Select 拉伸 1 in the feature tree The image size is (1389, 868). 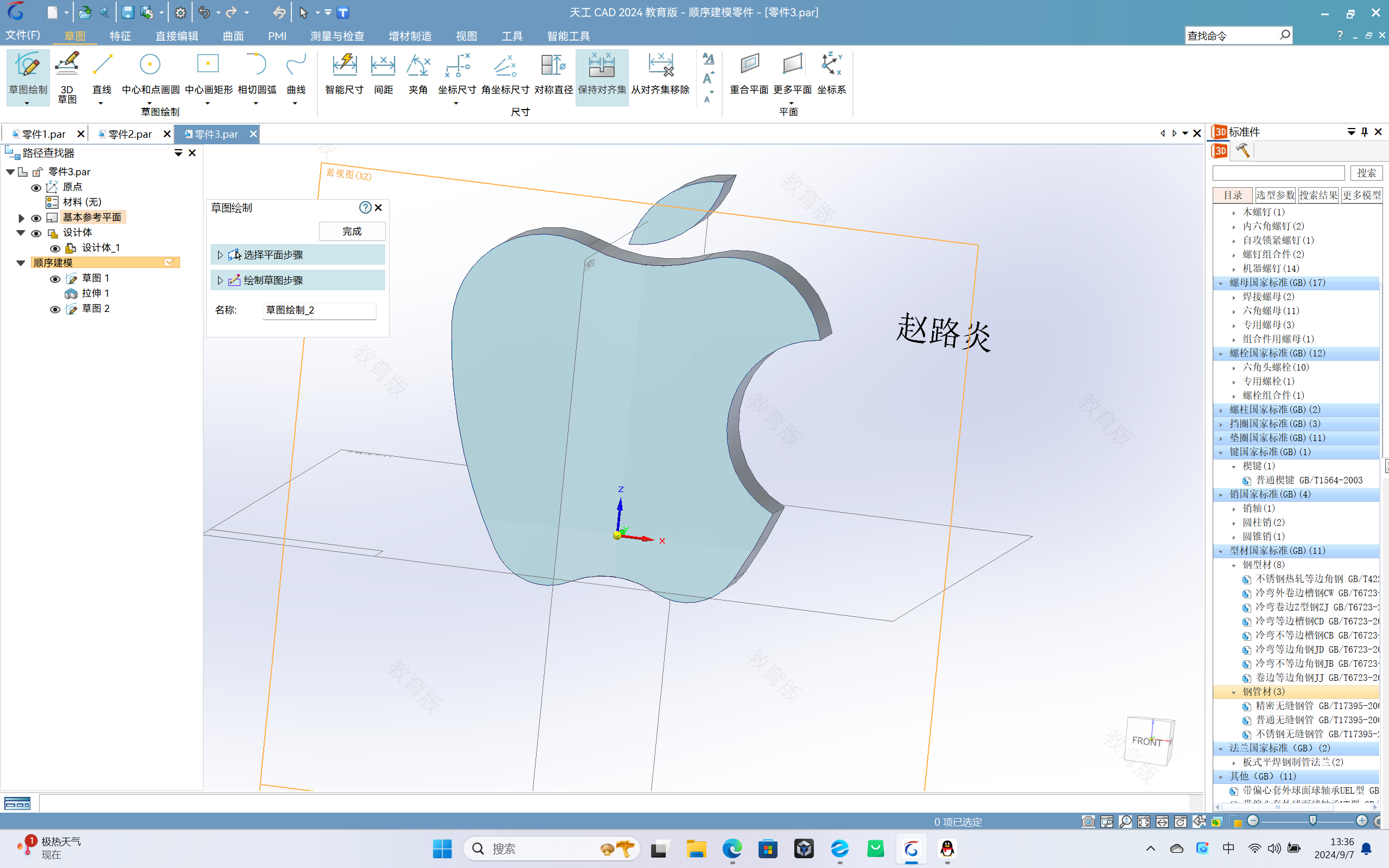coord(95,293)
